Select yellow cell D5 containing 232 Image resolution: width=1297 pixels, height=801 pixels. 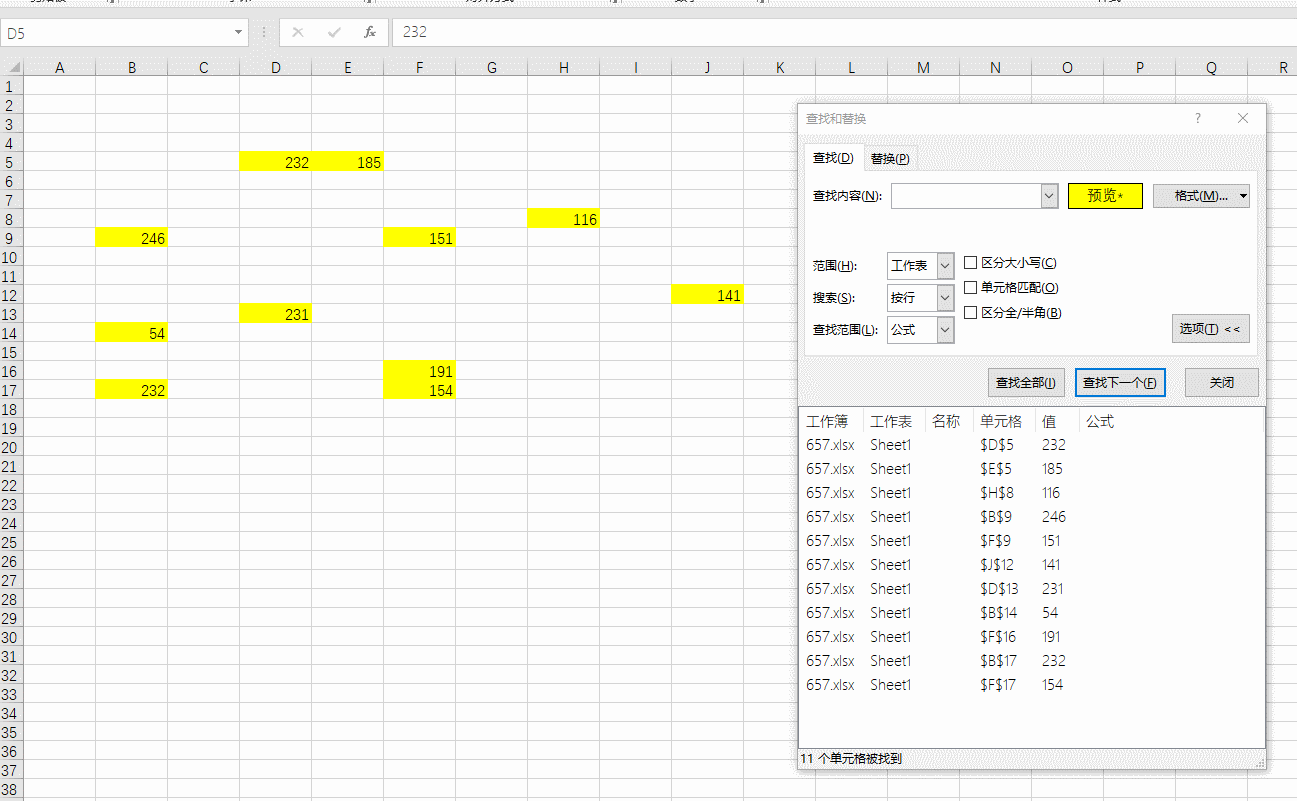(276, 162)
